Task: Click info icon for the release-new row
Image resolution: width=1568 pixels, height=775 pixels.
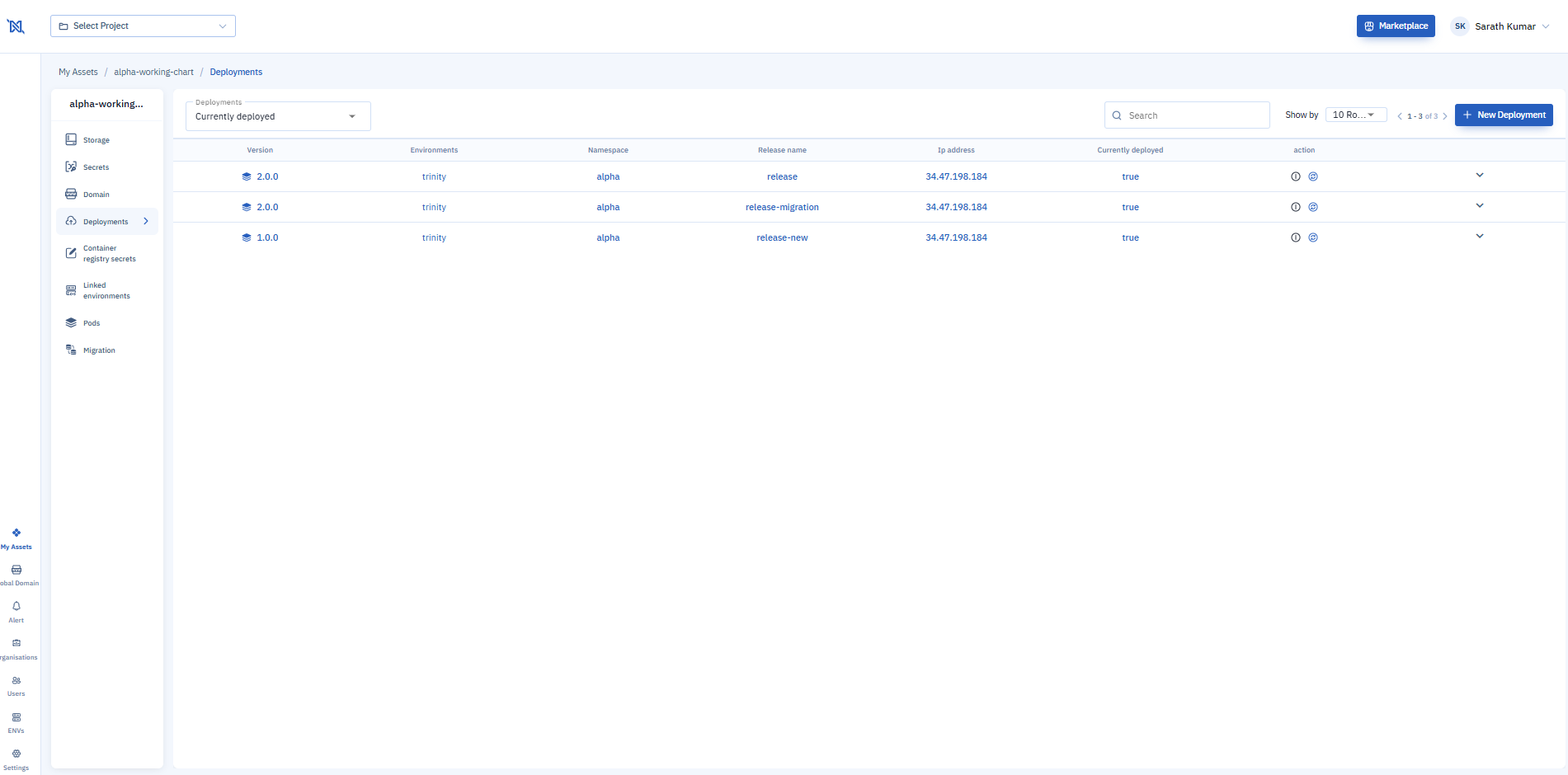Action: pos(1296,237)
